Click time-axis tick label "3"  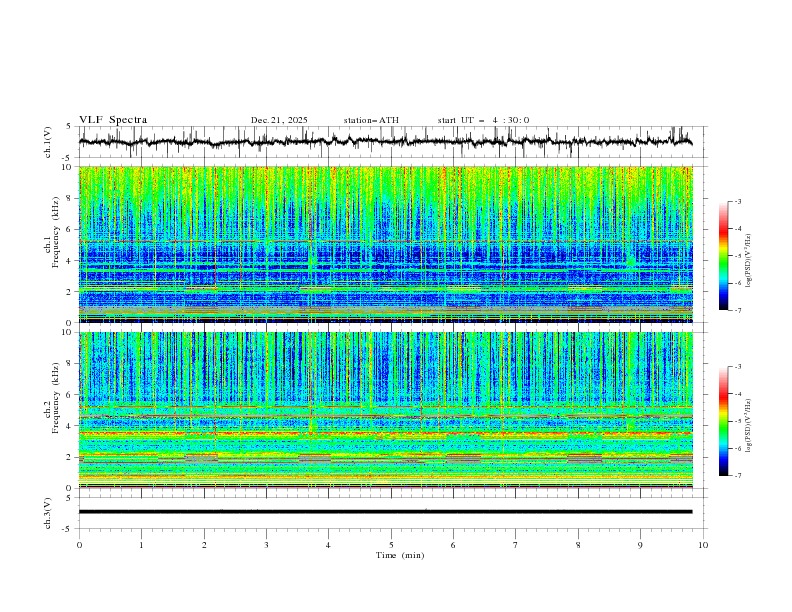point(266,545)
